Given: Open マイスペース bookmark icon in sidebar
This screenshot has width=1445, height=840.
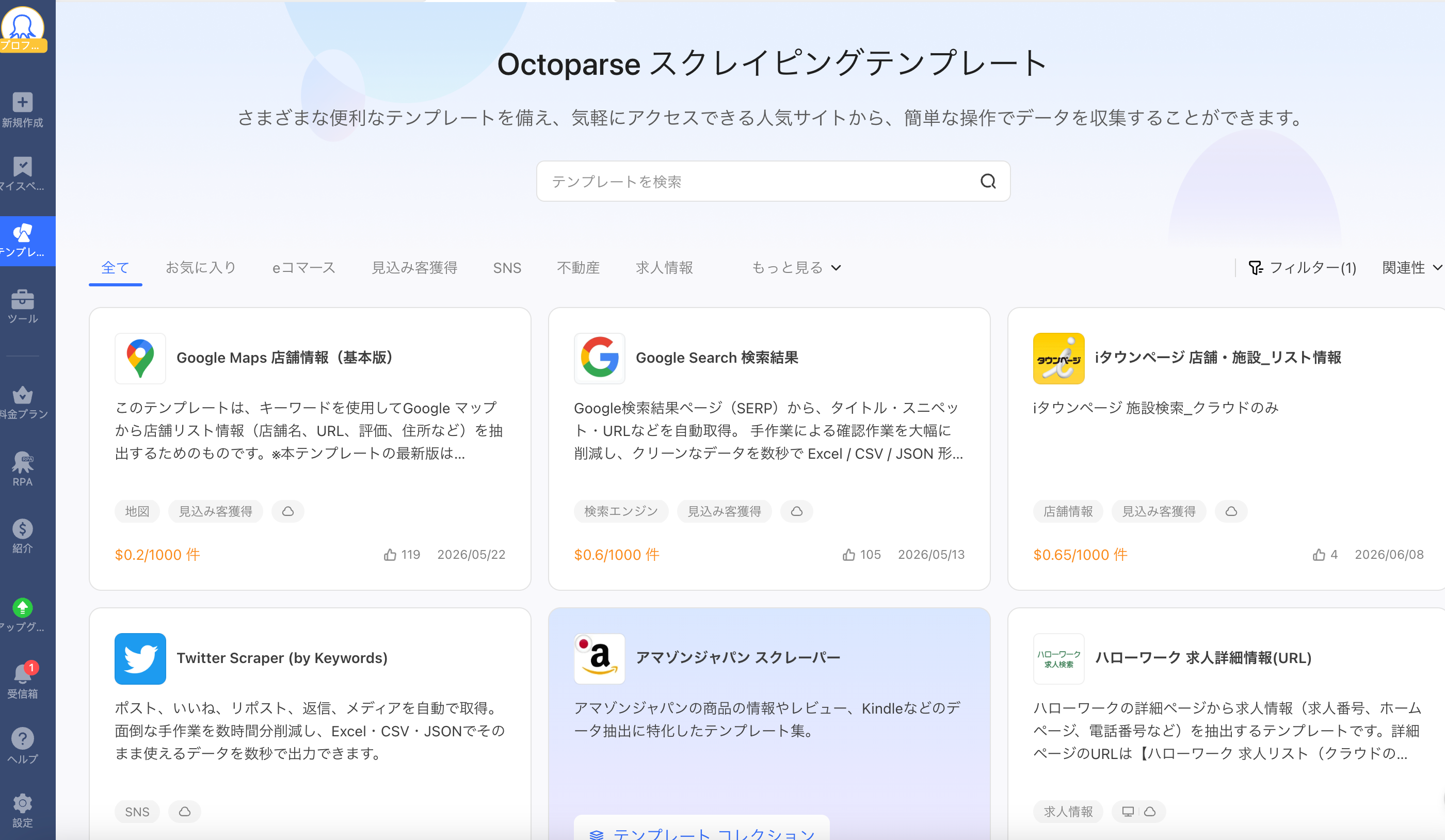Looking at the screenshot, I should click(x=22, y=166).
